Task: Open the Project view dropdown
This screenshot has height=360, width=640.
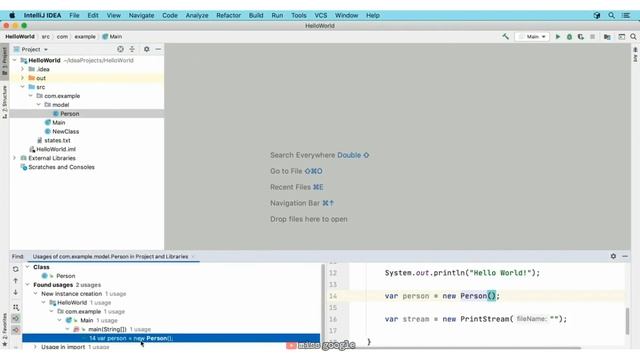Action: (x=31, y=49)
